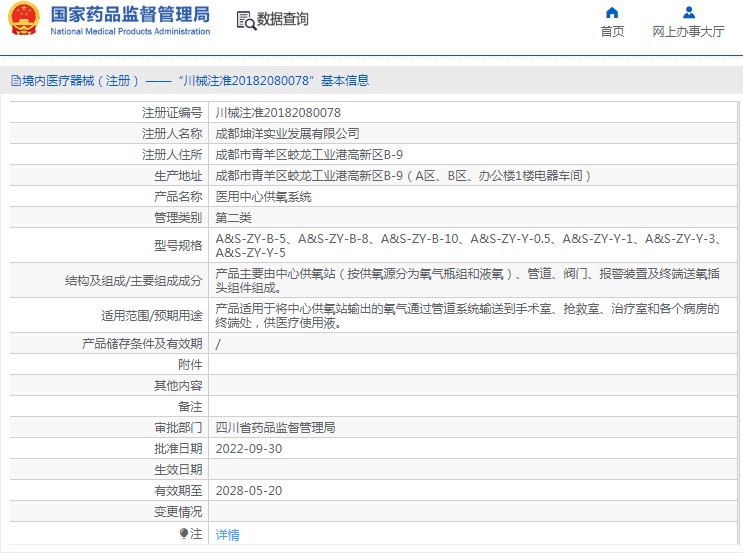Click the 附件 row label
The width and height of the screenshot is (743, 558).
pos(190,365)
